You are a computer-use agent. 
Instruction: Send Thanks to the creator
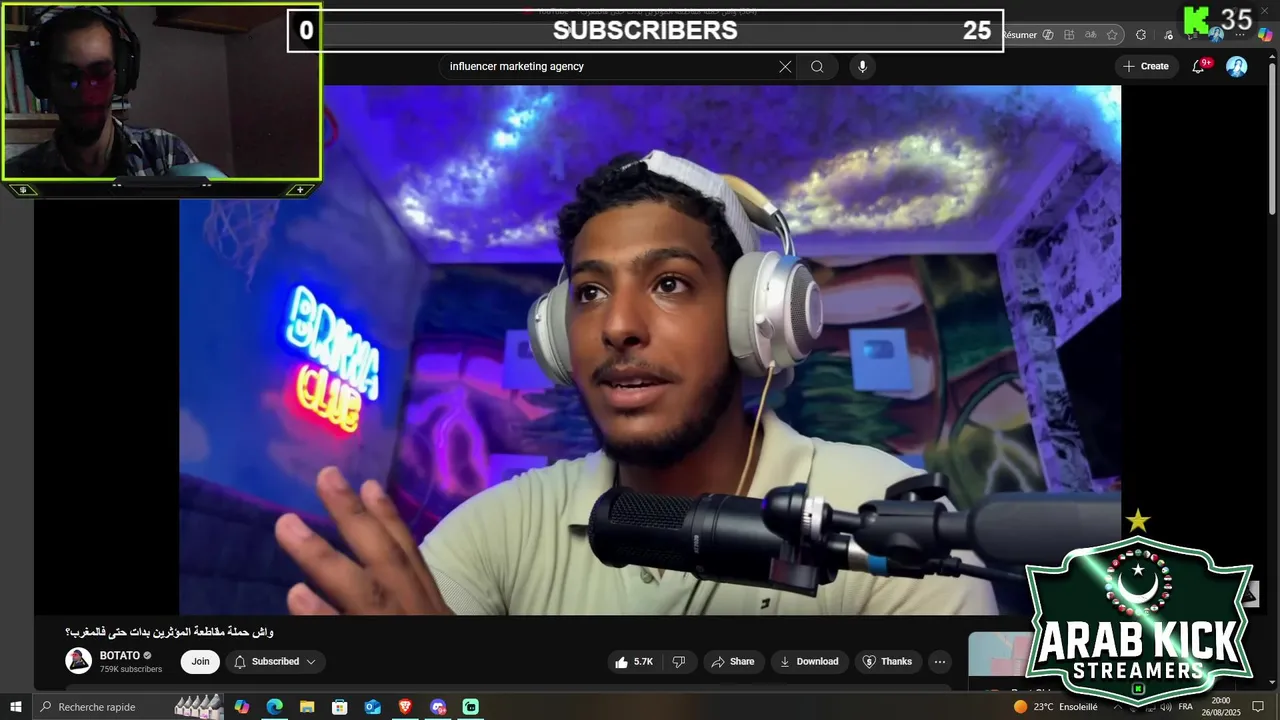click(x=887, y=661)
